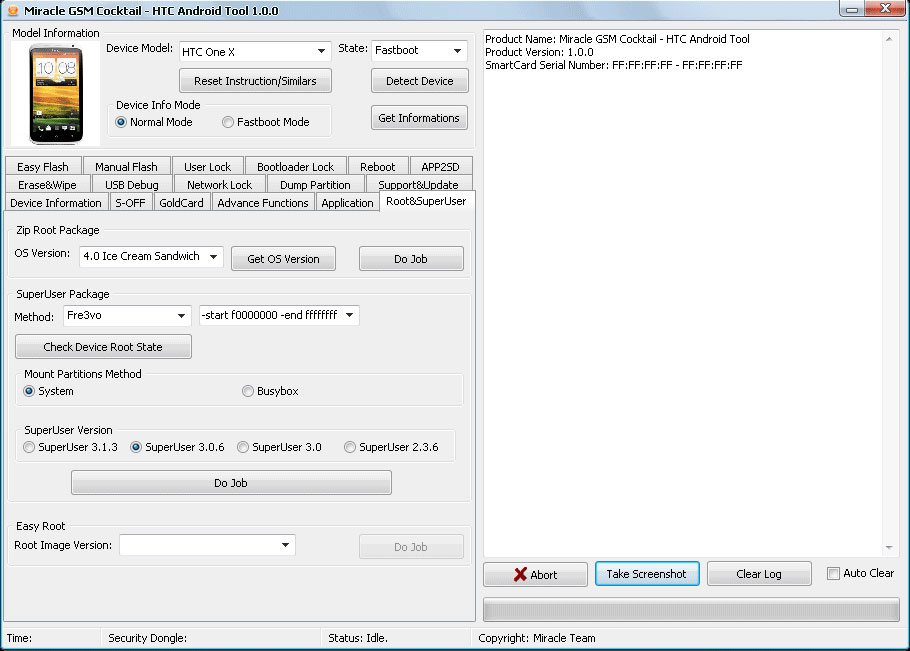Click the wide SuperUser Package Do Job button
This screenshot has height=651, width=910.
[x=231, y=483]
